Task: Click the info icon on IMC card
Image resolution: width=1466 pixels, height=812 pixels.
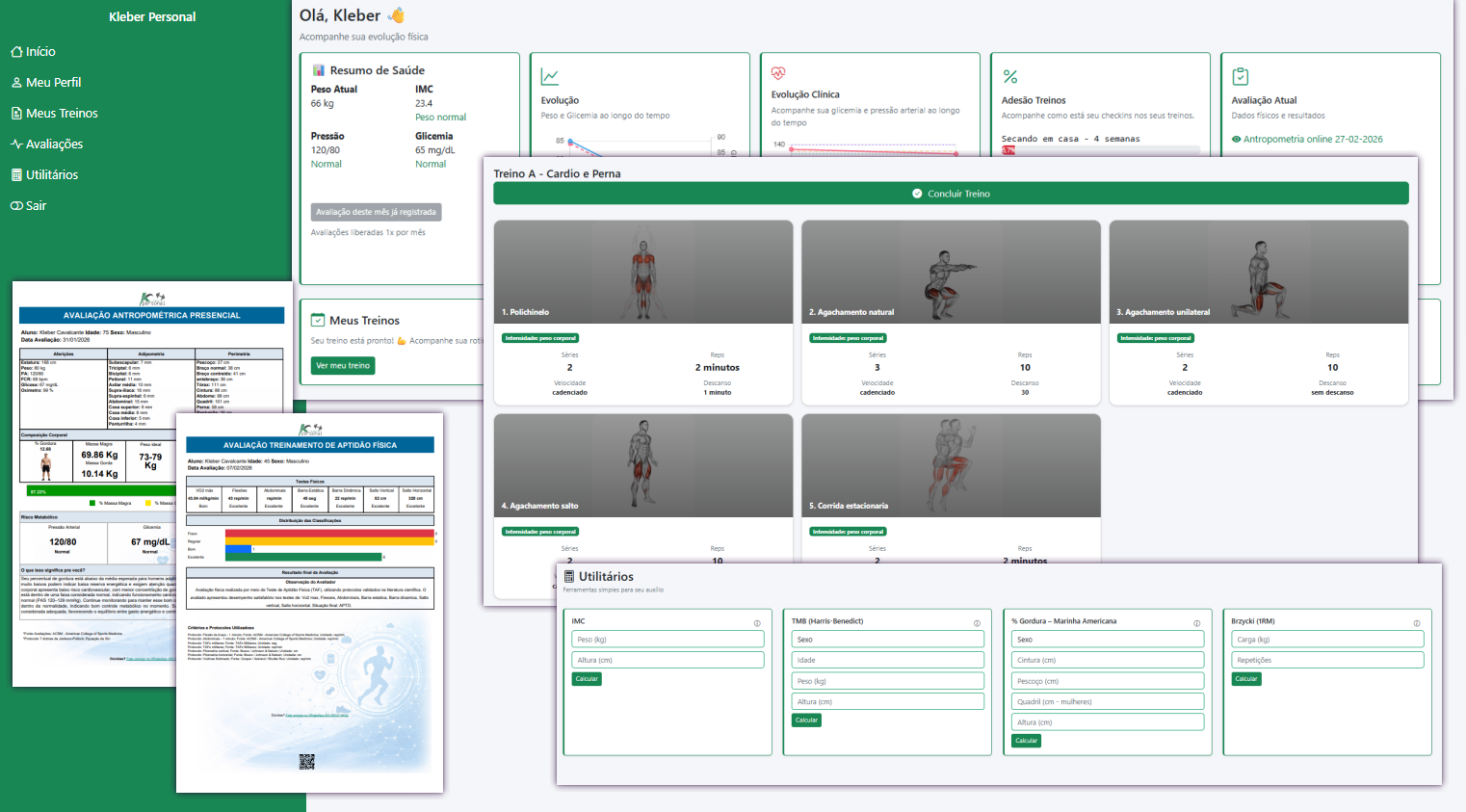Action: click(x=757, y=623)
